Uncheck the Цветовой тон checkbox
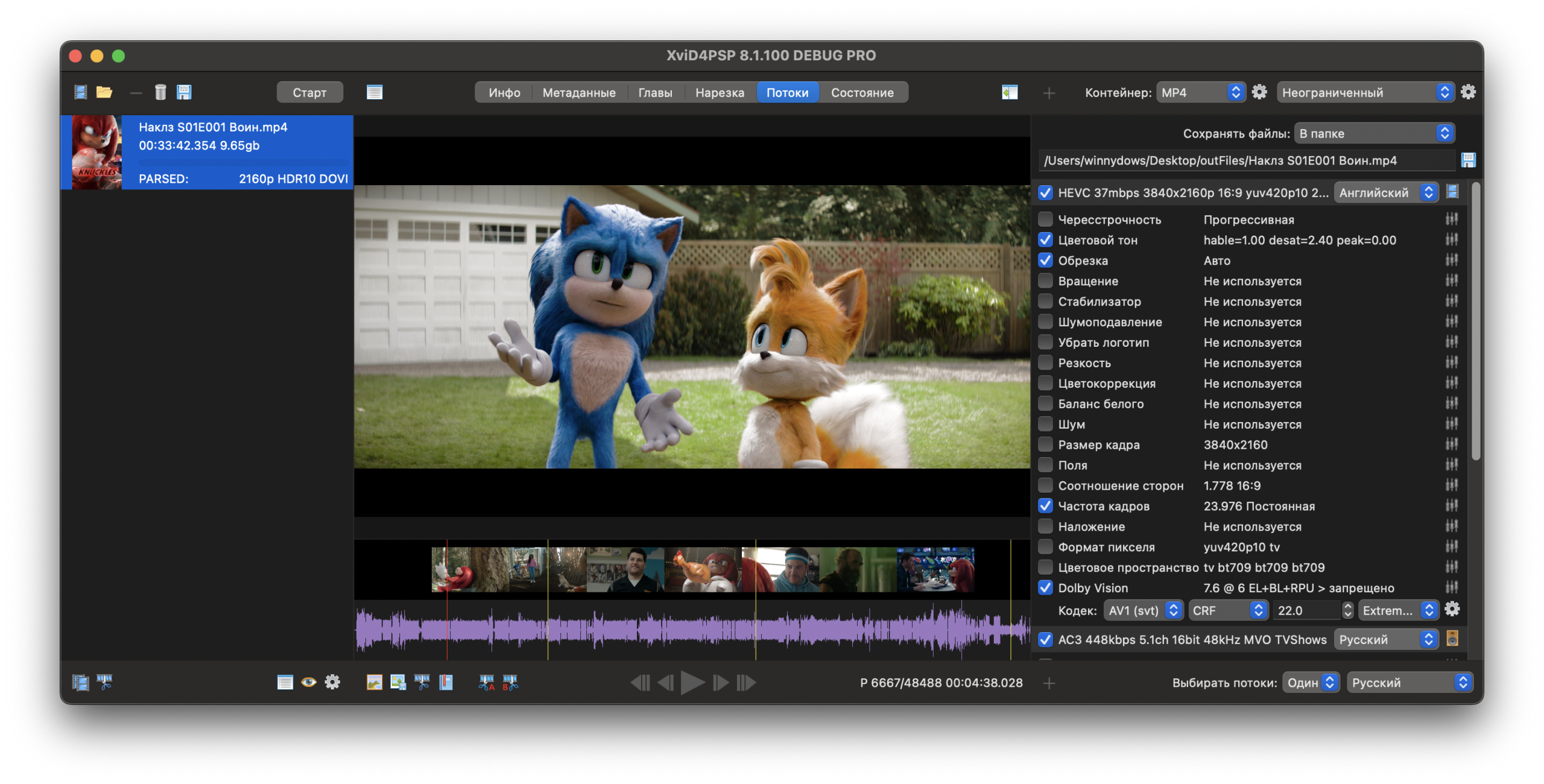Screen dimensions: 1544x784 [x=1045, y=239]
